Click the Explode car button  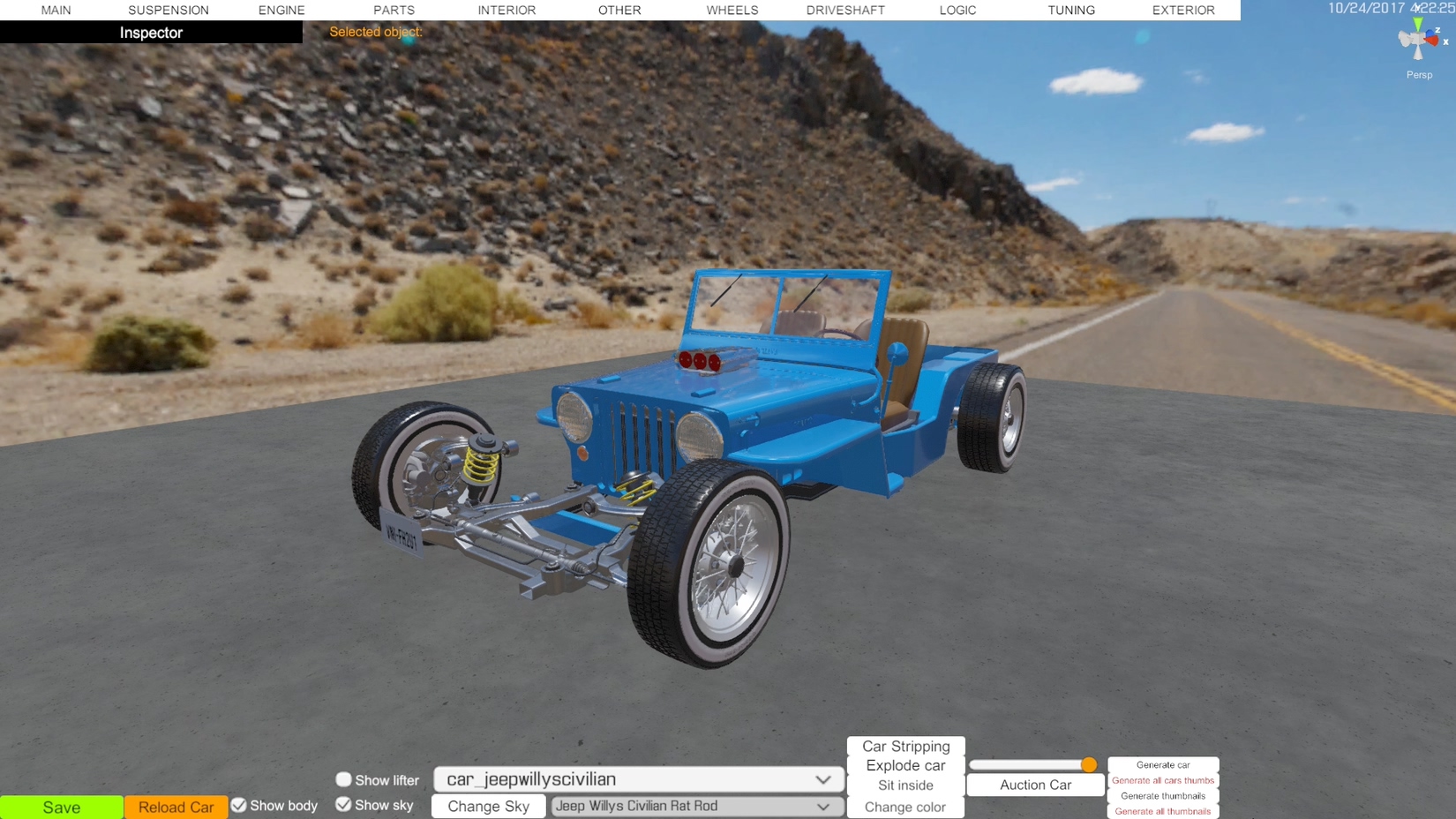pyautogui.click(x=905, y=765)
